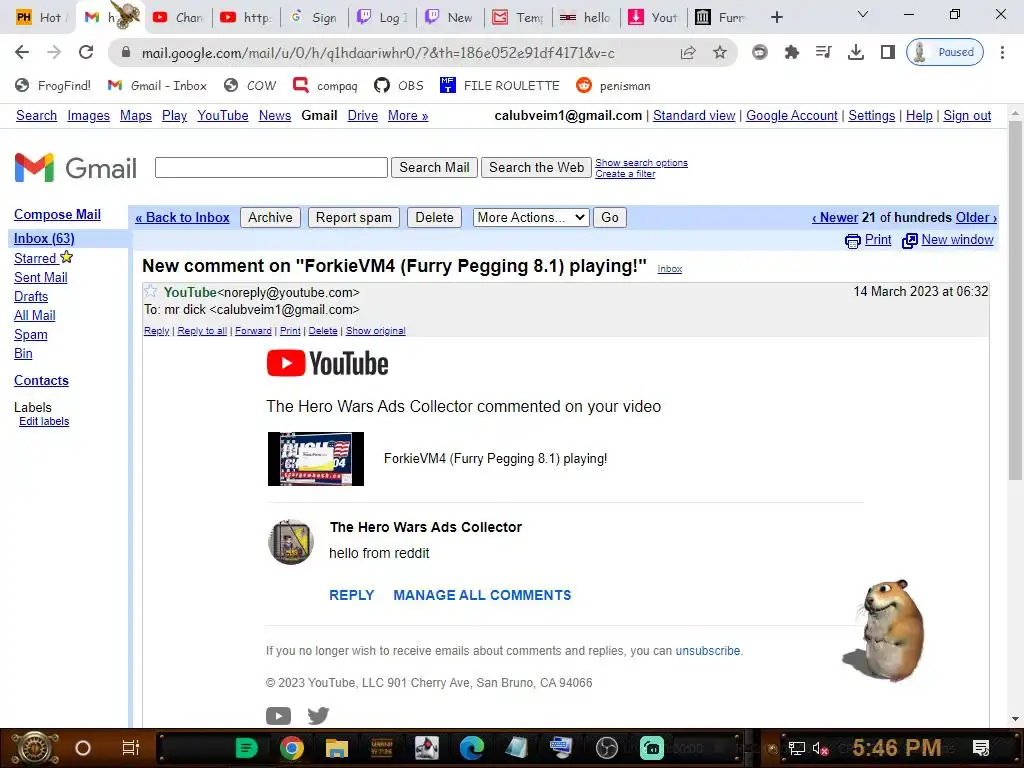Viewport: 1024px width, 768px height.
Task: Open the Extensions puzzle icon
Action: (792, 52)
